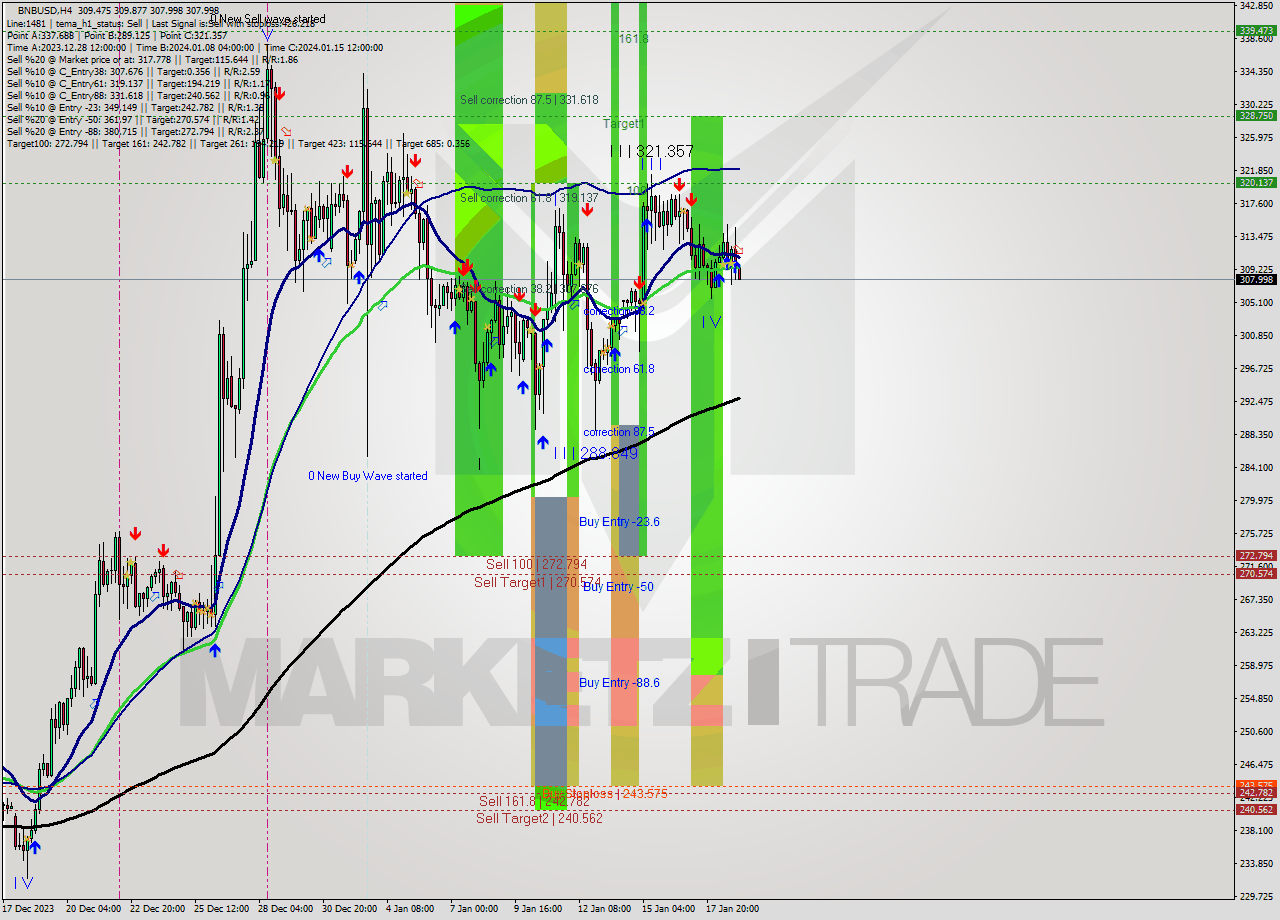
Task: Click the '7 Jan 00:00' time label
Action: pos(474,909)
